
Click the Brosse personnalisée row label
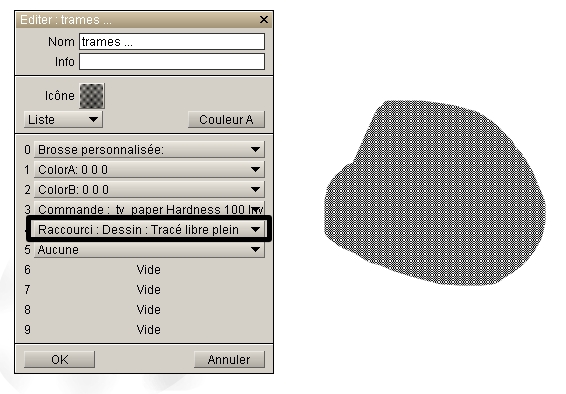pos(101,149)
